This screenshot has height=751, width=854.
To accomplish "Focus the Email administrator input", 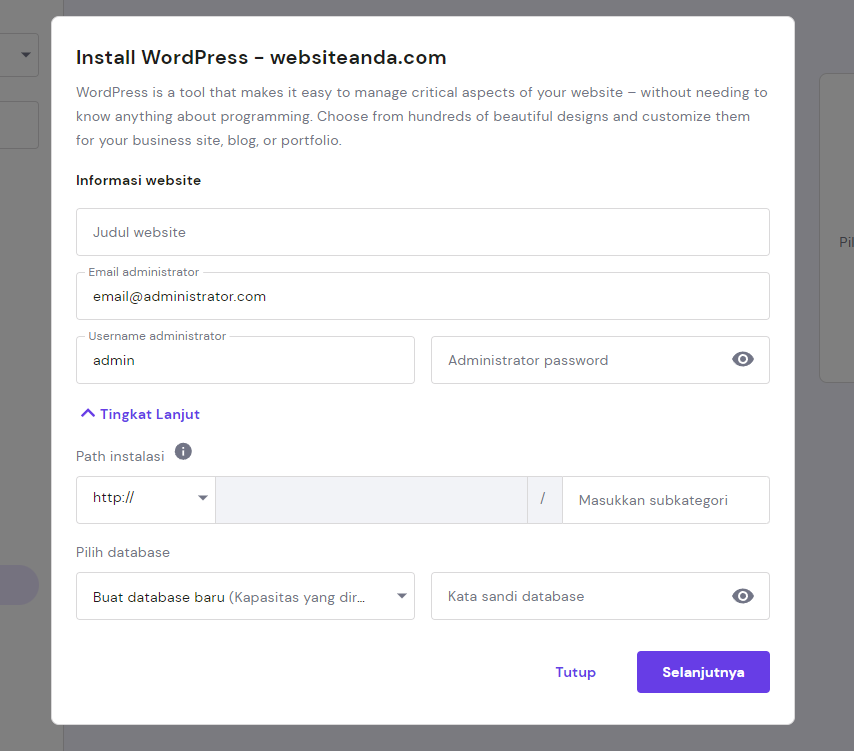I will [x=422, y=296].
